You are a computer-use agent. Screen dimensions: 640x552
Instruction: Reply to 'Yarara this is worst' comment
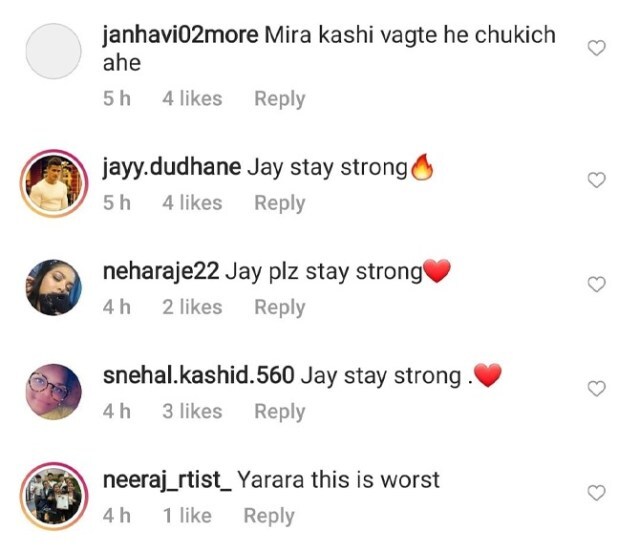point(269,516)
